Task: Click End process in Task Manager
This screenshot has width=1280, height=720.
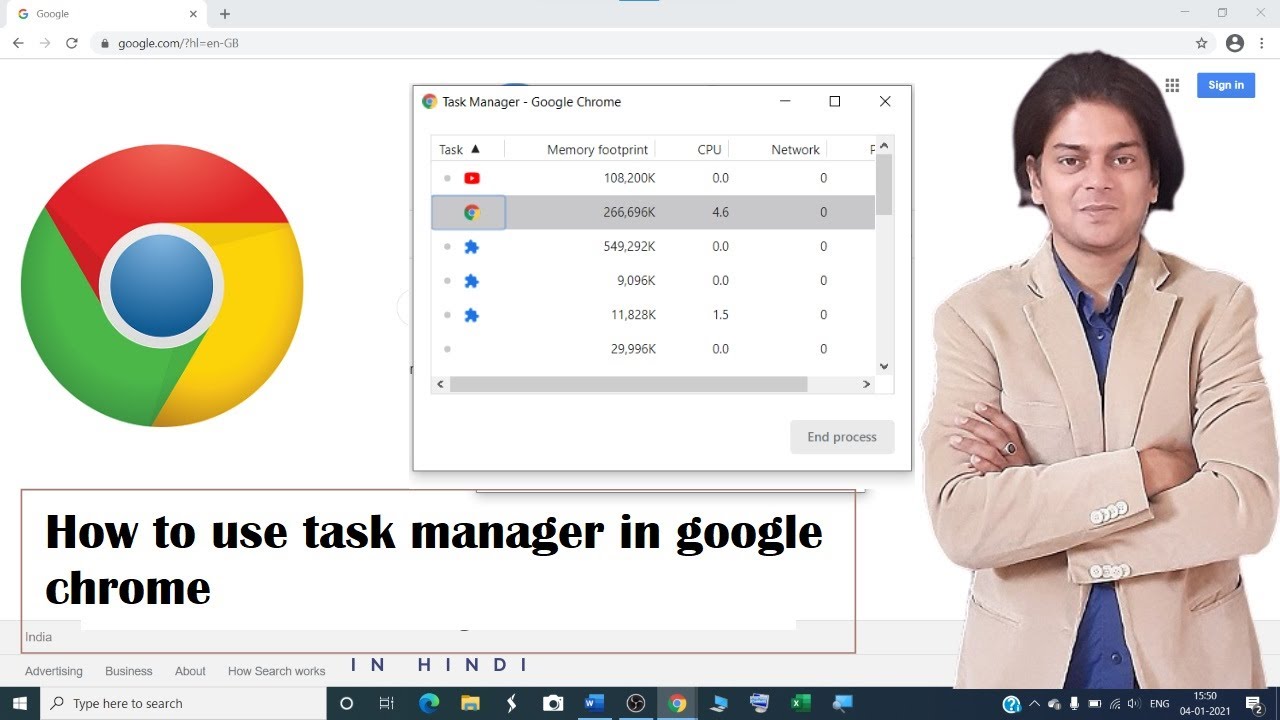Action: [842, 437]
